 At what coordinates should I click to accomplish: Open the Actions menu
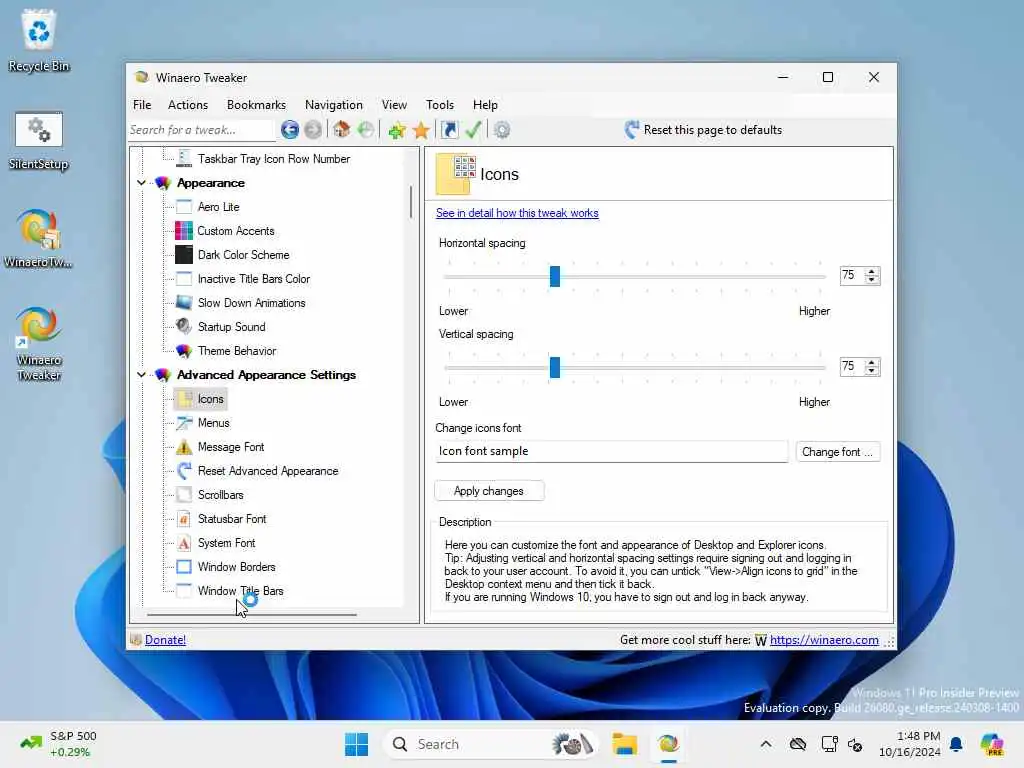[187, 105]
